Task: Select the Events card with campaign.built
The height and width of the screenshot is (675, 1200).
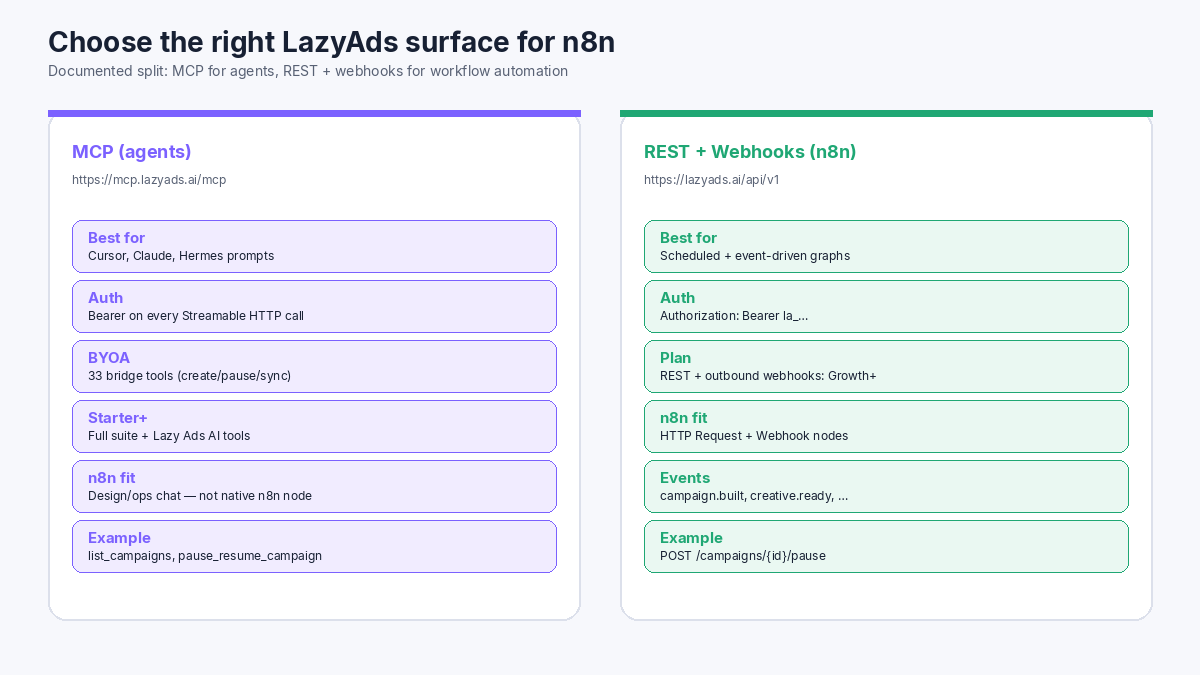Action: pyautogui.click(x=886, y=486)
